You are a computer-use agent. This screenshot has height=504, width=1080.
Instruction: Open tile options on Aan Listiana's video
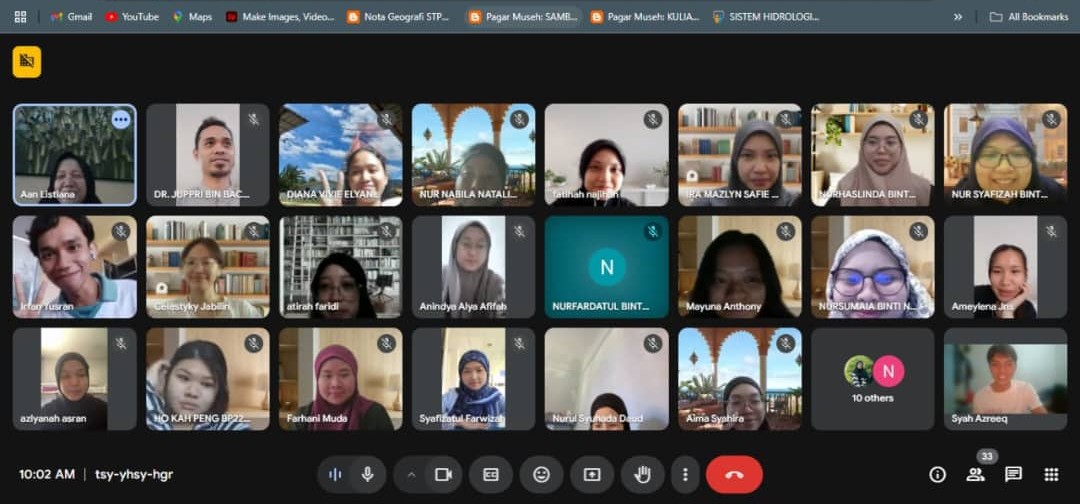pyautogui.click(x=121, y=119)
